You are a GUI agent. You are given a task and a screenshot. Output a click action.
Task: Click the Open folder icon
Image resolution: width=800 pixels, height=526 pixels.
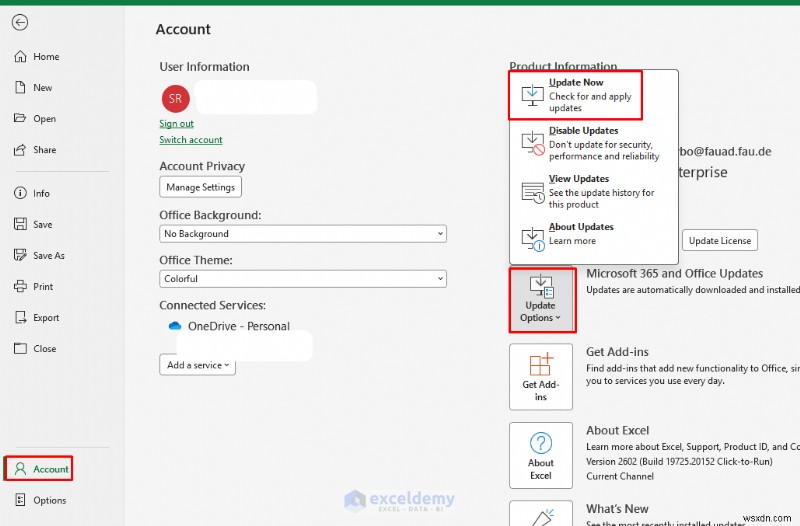20,118
